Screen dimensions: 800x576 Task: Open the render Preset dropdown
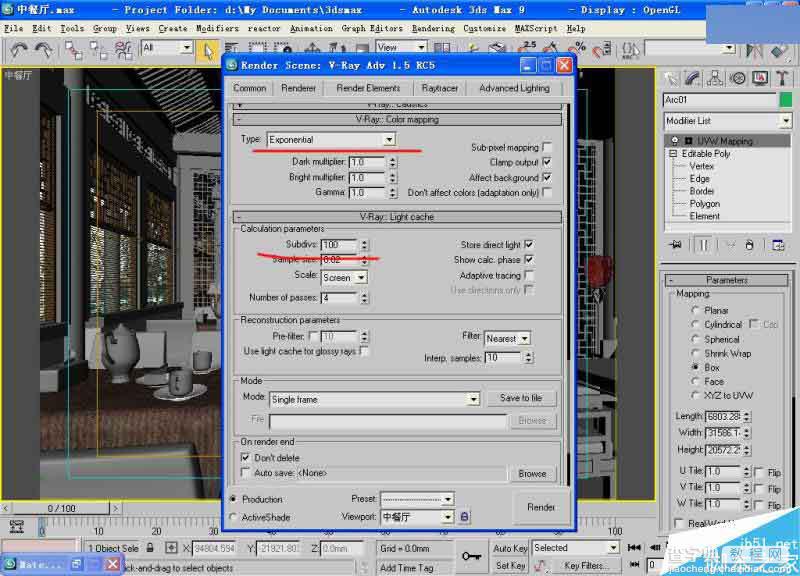[x=448, y=499]
